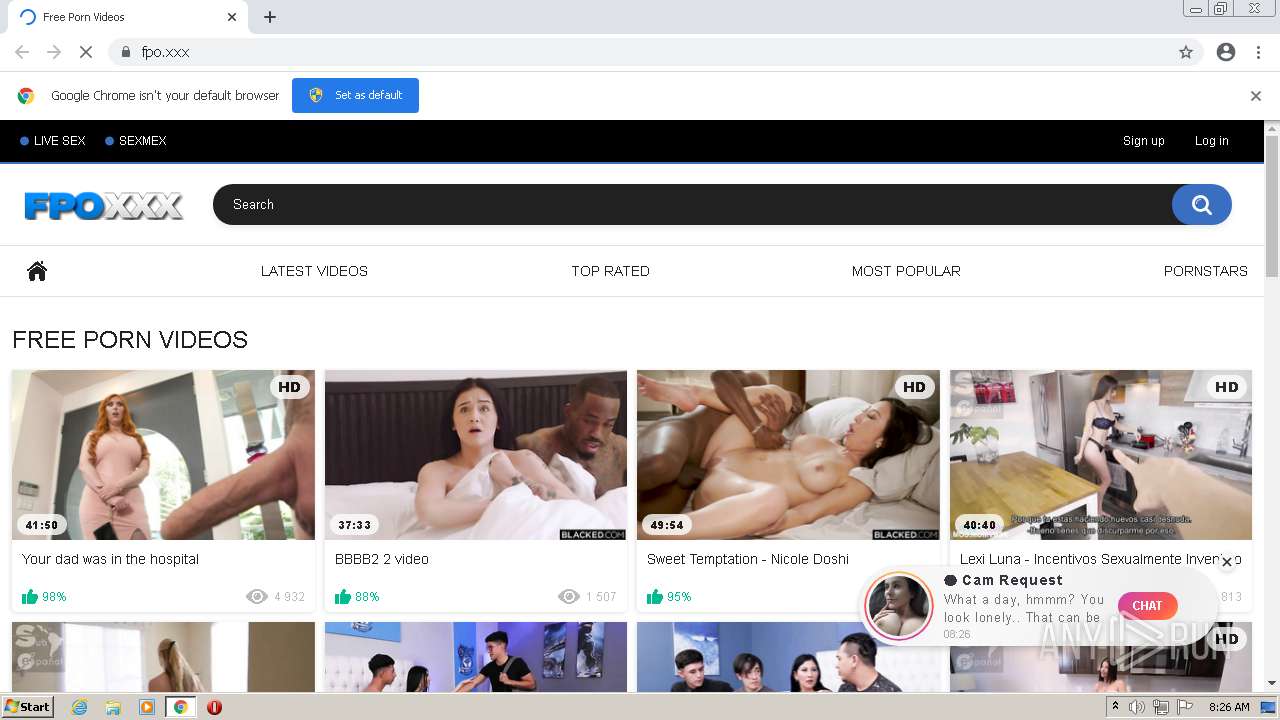The image size is (1280, 720).
Task: Open the Windows Start menu
Action: tap(27, 706)
